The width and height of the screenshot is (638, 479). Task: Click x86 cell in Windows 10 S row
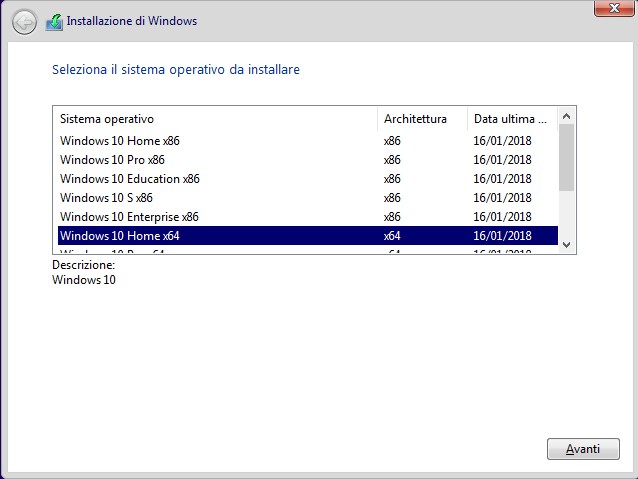click(x=392, y=198)
